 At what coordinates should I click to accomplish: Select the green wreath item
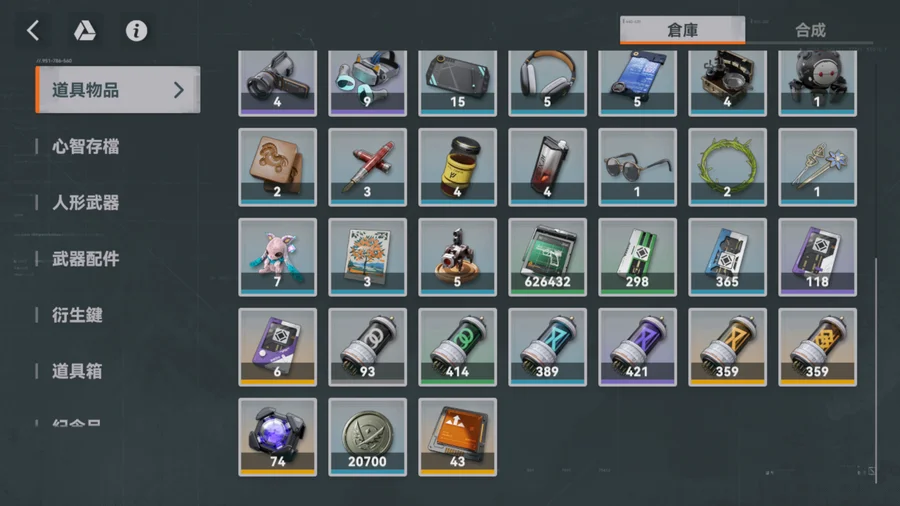[x=727, y=167]
